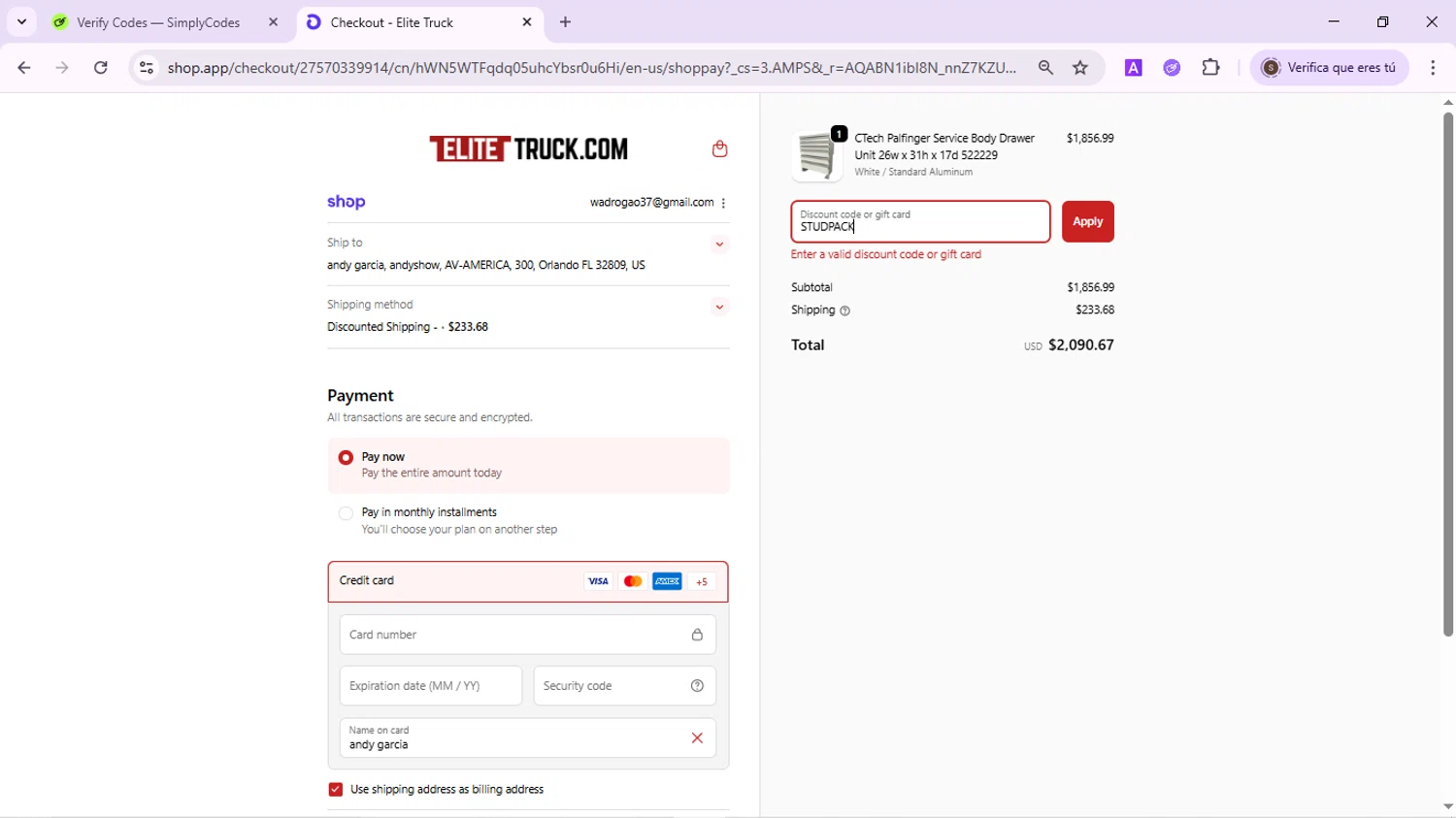Reload the checkout page
Image resolution: width=1456 pixels, height=818 pixels.
pos(101,68)
